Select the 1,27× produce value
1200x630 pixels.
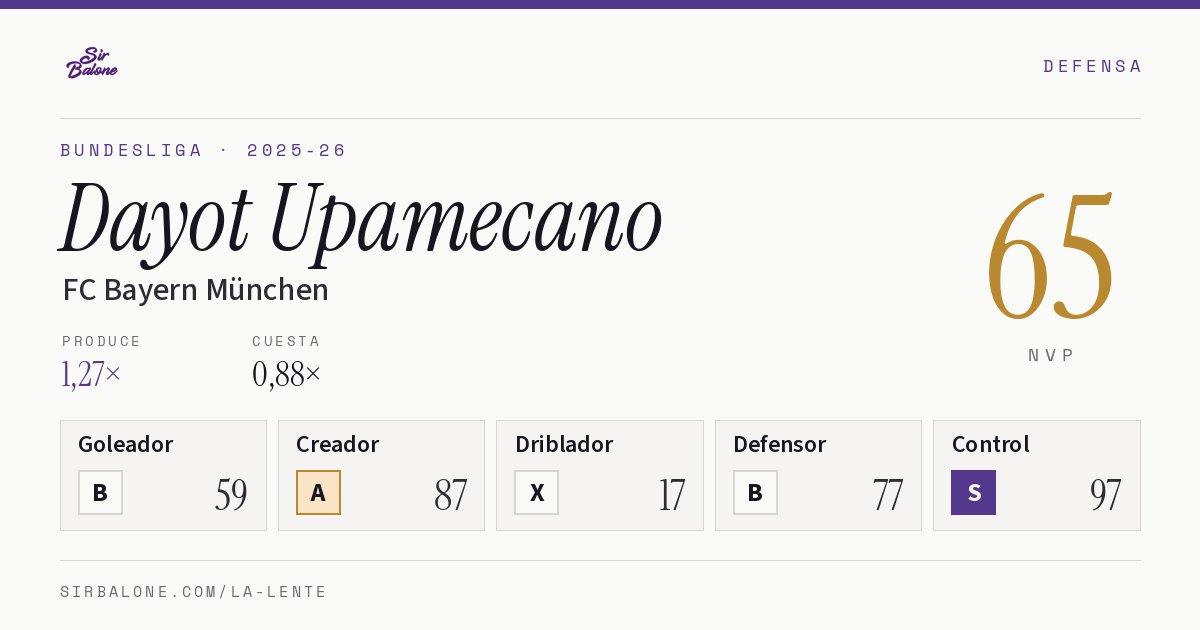[x=91, y=374]
